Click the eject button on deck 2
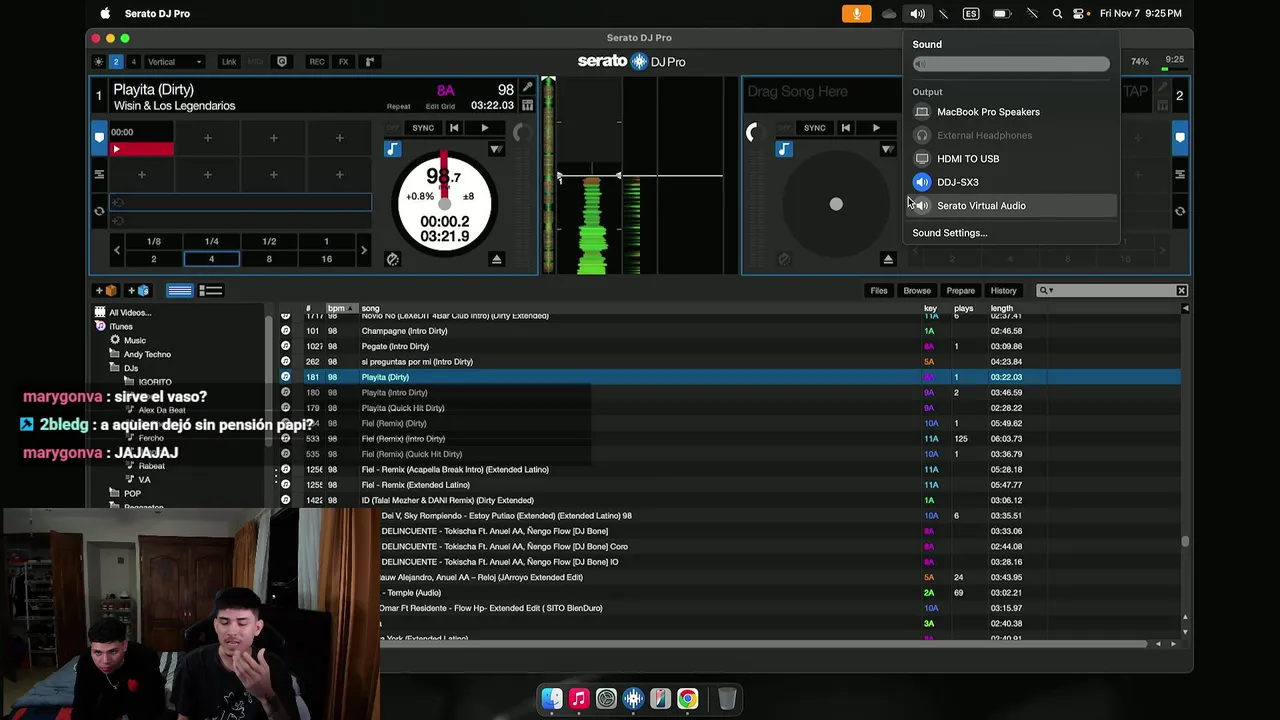 click(888, 259)
